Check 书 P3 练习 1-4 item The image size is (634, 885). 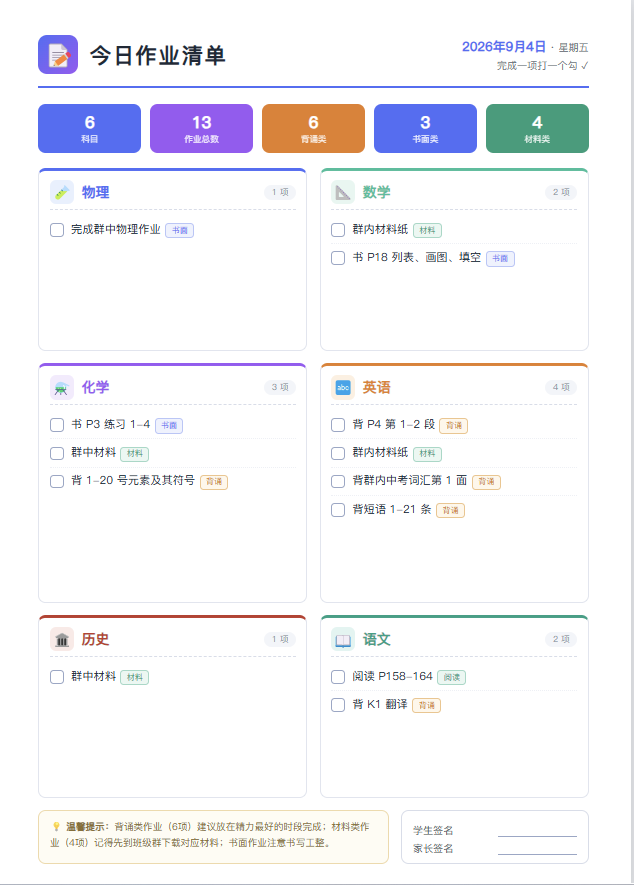coord(57,425)
